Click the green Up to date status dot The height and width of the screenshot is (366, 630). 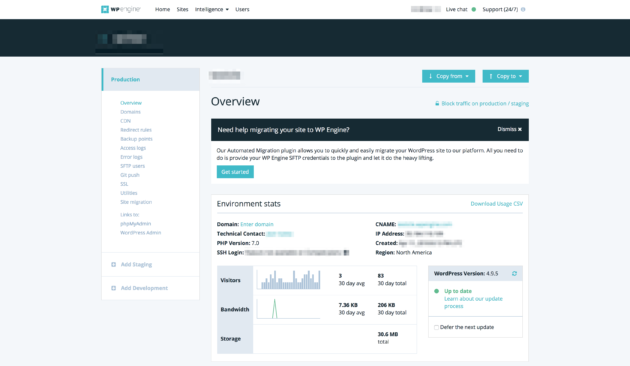click(x=436, y=291)
